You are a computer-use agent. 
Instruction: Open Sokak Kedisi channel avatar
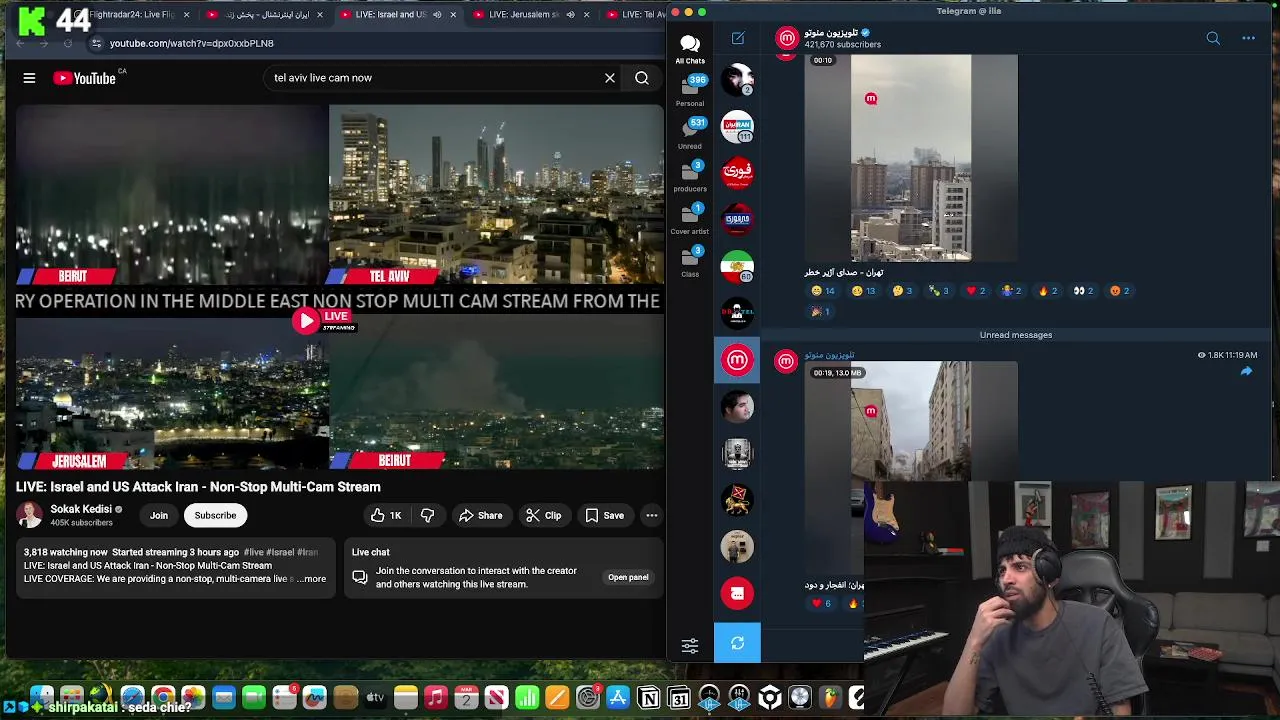30,515
